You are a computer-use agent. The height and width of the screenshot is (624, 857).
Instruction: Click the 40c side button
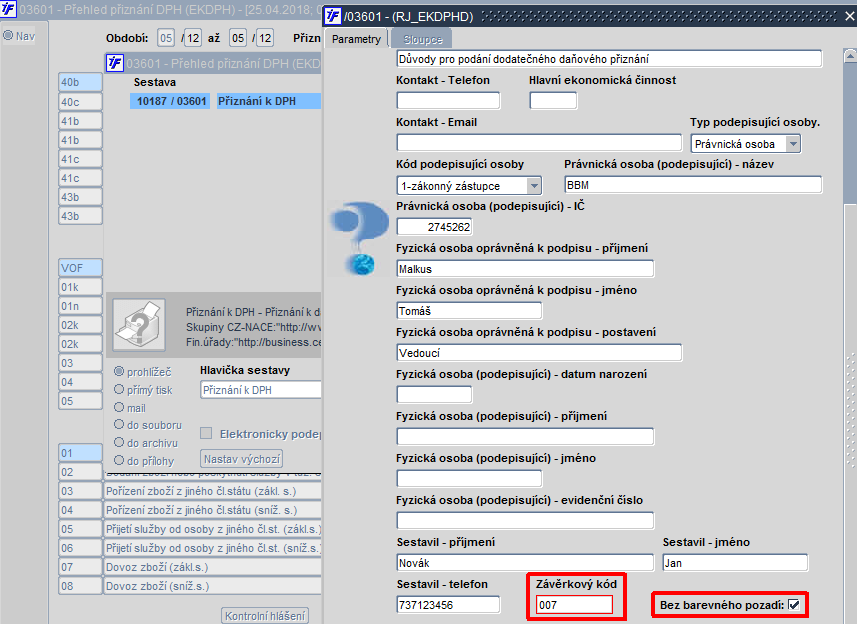[x=80, y=102]
